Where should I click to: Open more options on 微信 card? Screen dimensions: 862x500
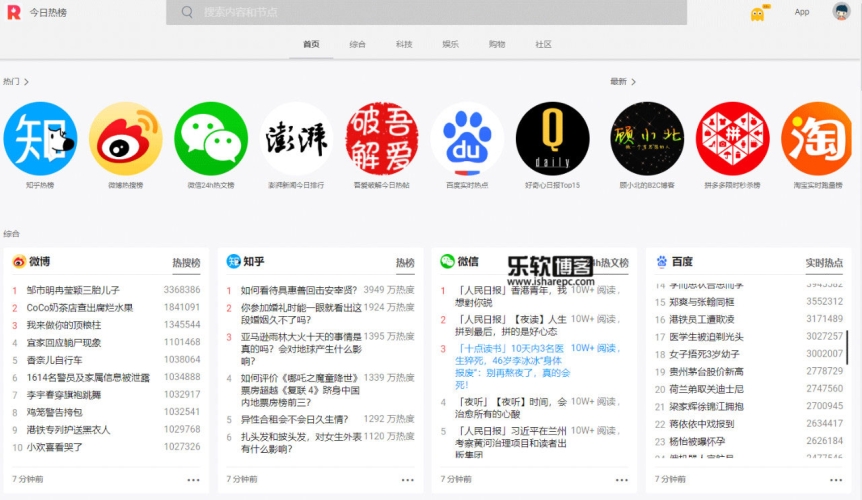coord(622,480)
